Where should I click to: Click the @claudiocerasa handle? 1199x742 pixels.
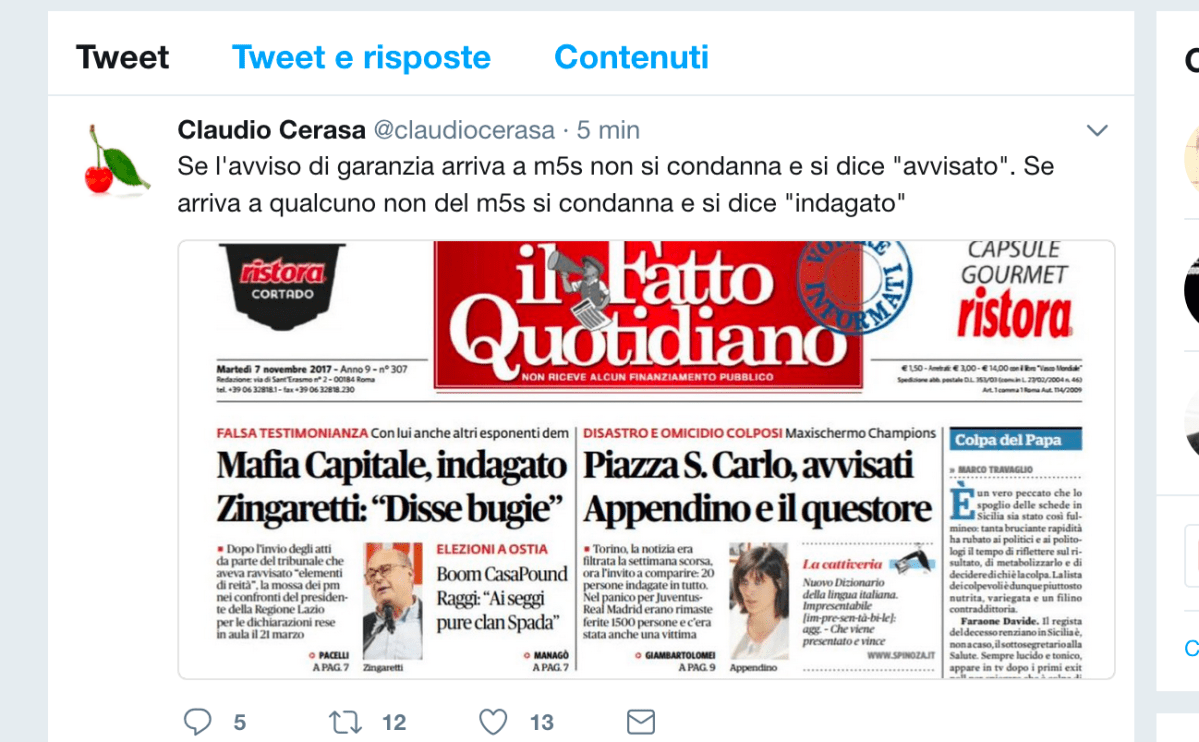(x=464, y=130)
